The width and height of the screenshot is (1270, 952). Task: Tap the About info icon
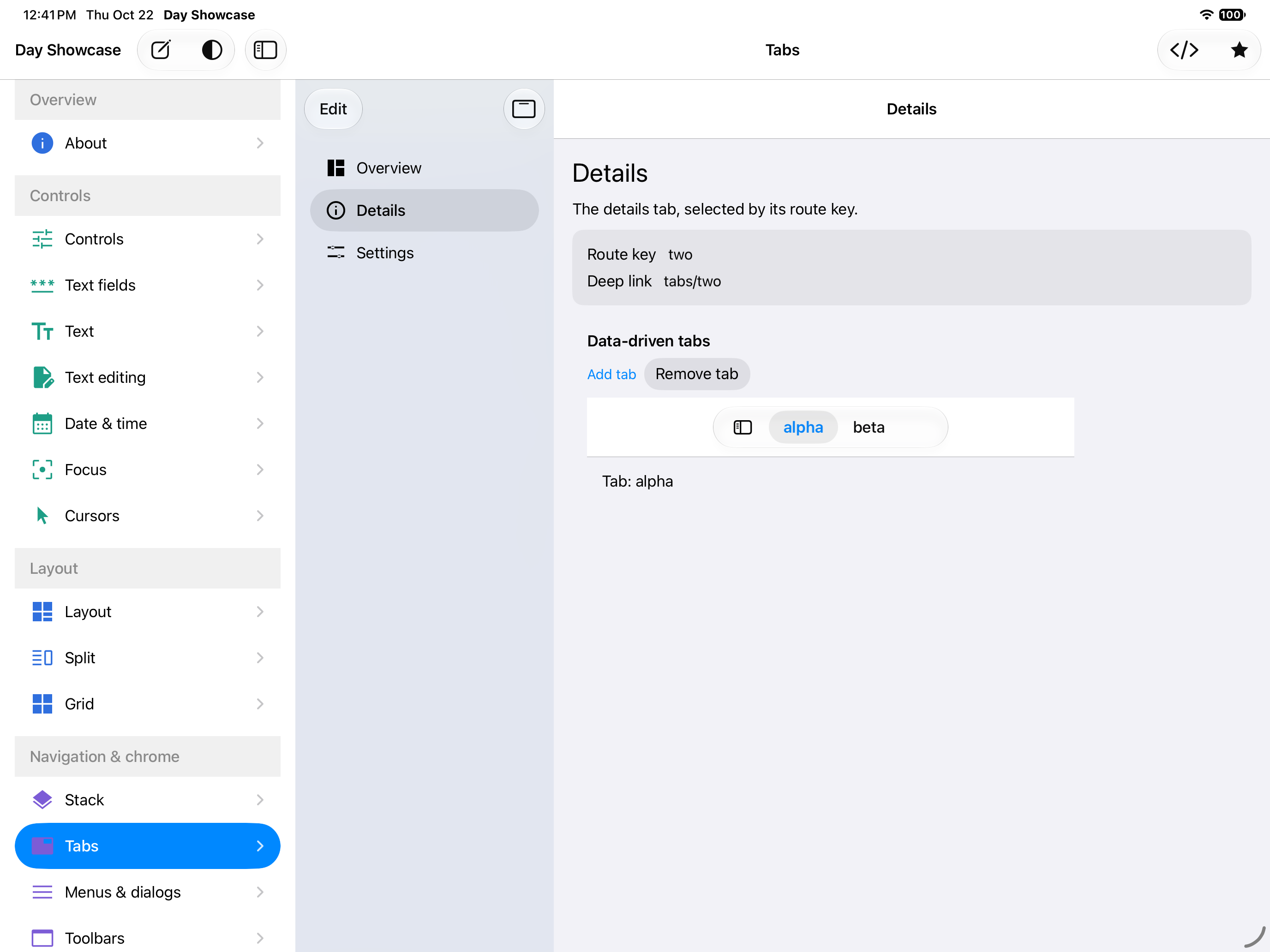pyautogui.click(x=42, y=143)
